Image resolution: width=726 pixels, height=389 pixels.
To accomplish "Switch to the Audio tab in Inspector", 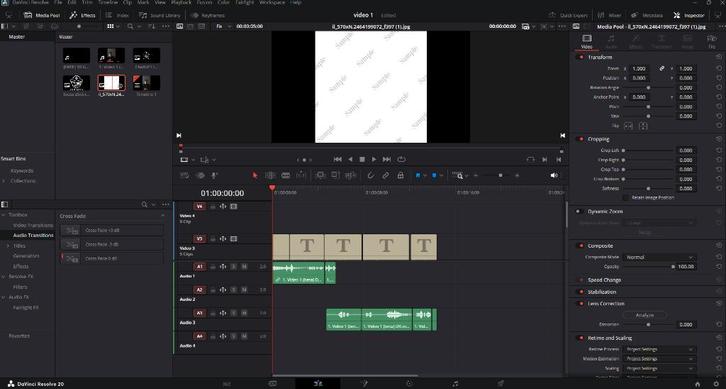I will [611, 41].
